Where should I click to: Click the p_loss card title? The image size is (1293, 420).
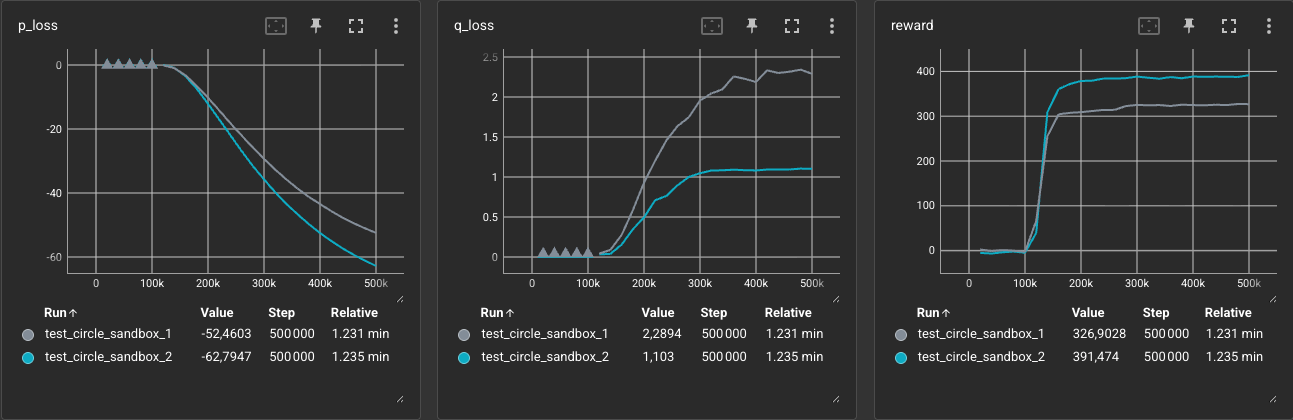point(37,26)
